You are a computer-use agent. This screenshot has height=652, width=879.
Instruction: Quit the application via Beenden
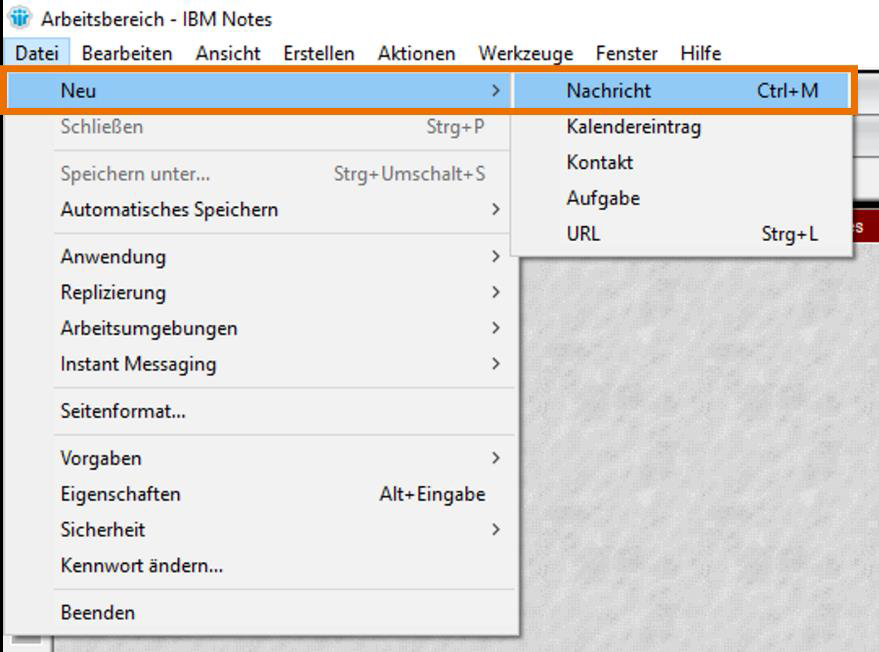[97, 613]
